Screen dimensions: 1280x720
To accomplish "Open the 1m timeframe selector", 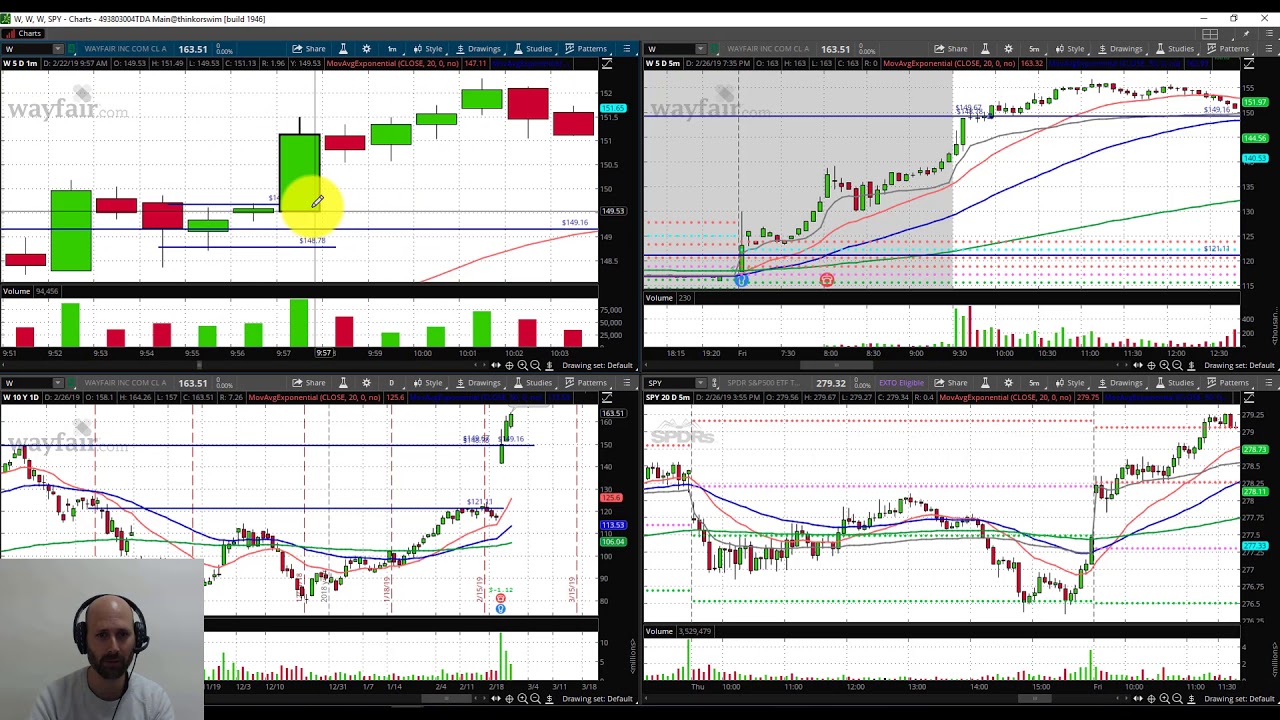I will 392,49.
